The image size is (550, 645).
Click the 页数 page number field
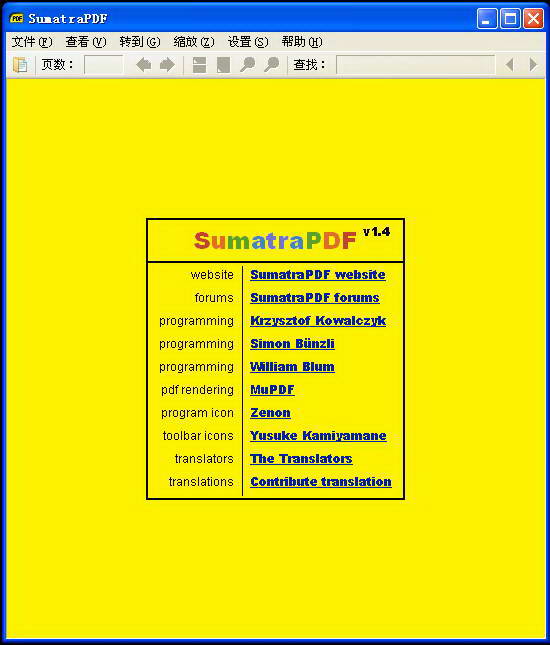pos(103,65)
